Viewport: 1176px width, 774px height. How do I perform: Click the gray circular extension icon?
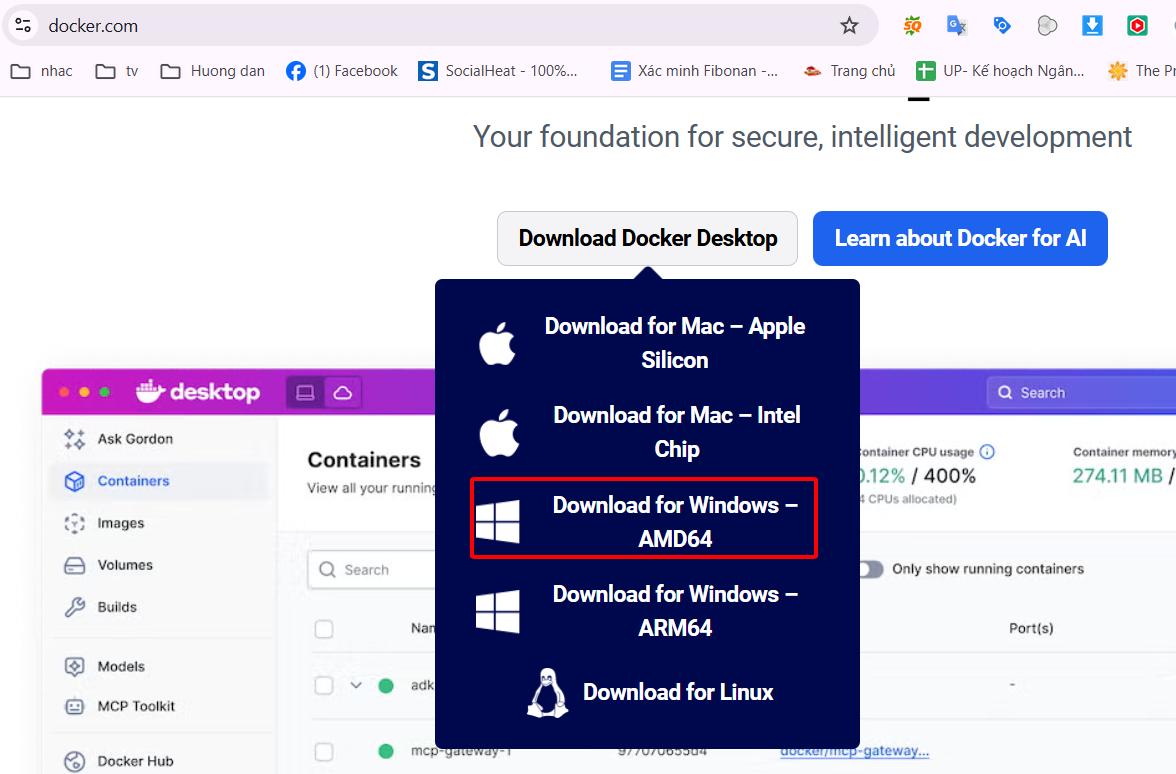click(1047, 26)
